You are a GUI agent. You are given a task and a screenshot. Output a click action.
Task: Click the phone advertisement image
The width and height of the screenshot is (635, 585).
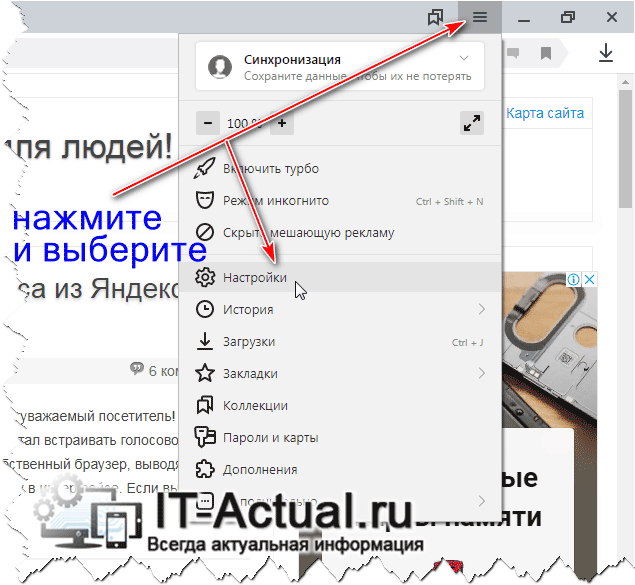(x=549, y=350)
